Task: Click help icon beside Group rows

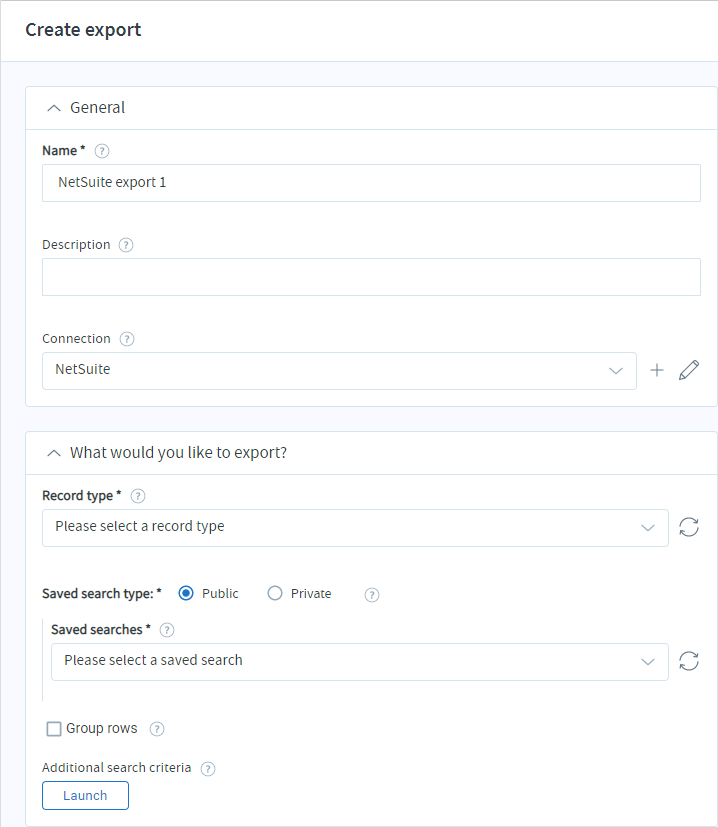Action: [x=157, y=729]
